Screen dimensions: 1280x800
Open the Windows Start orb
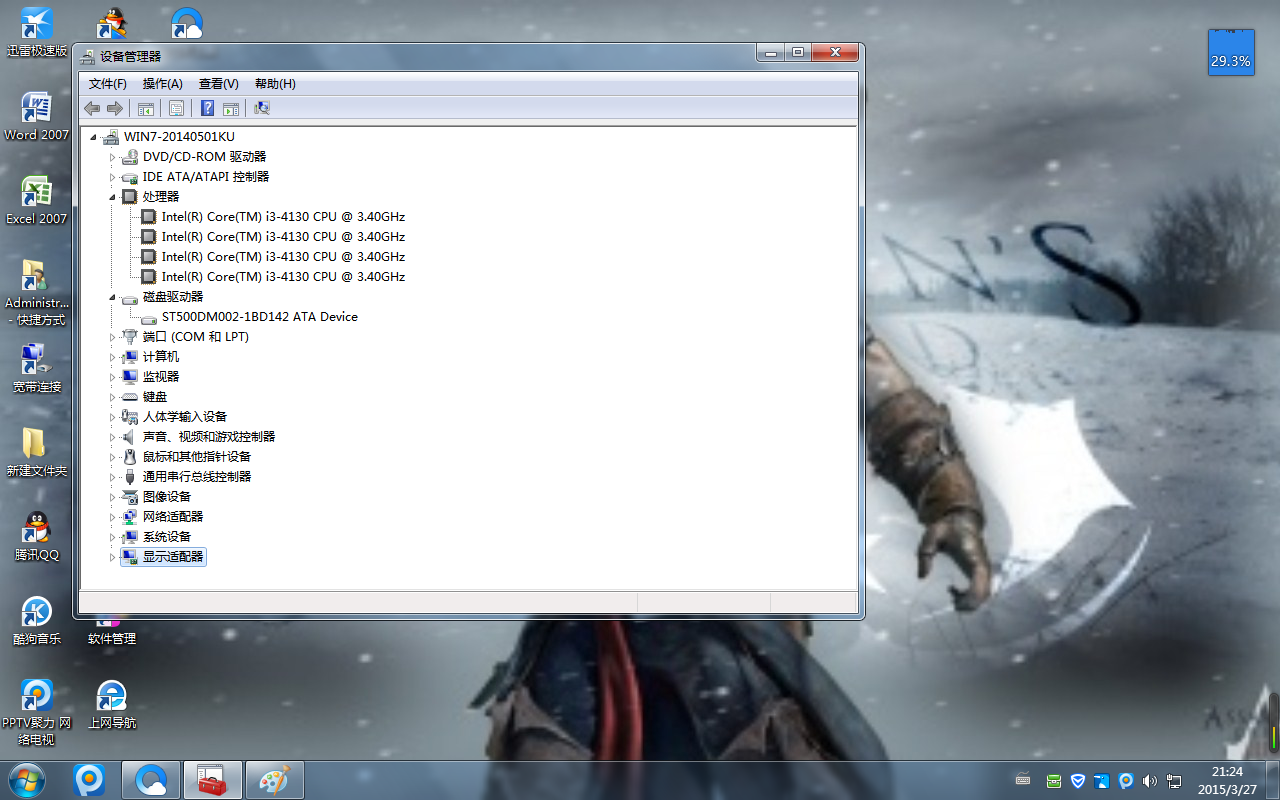click(x=26, y=780)
